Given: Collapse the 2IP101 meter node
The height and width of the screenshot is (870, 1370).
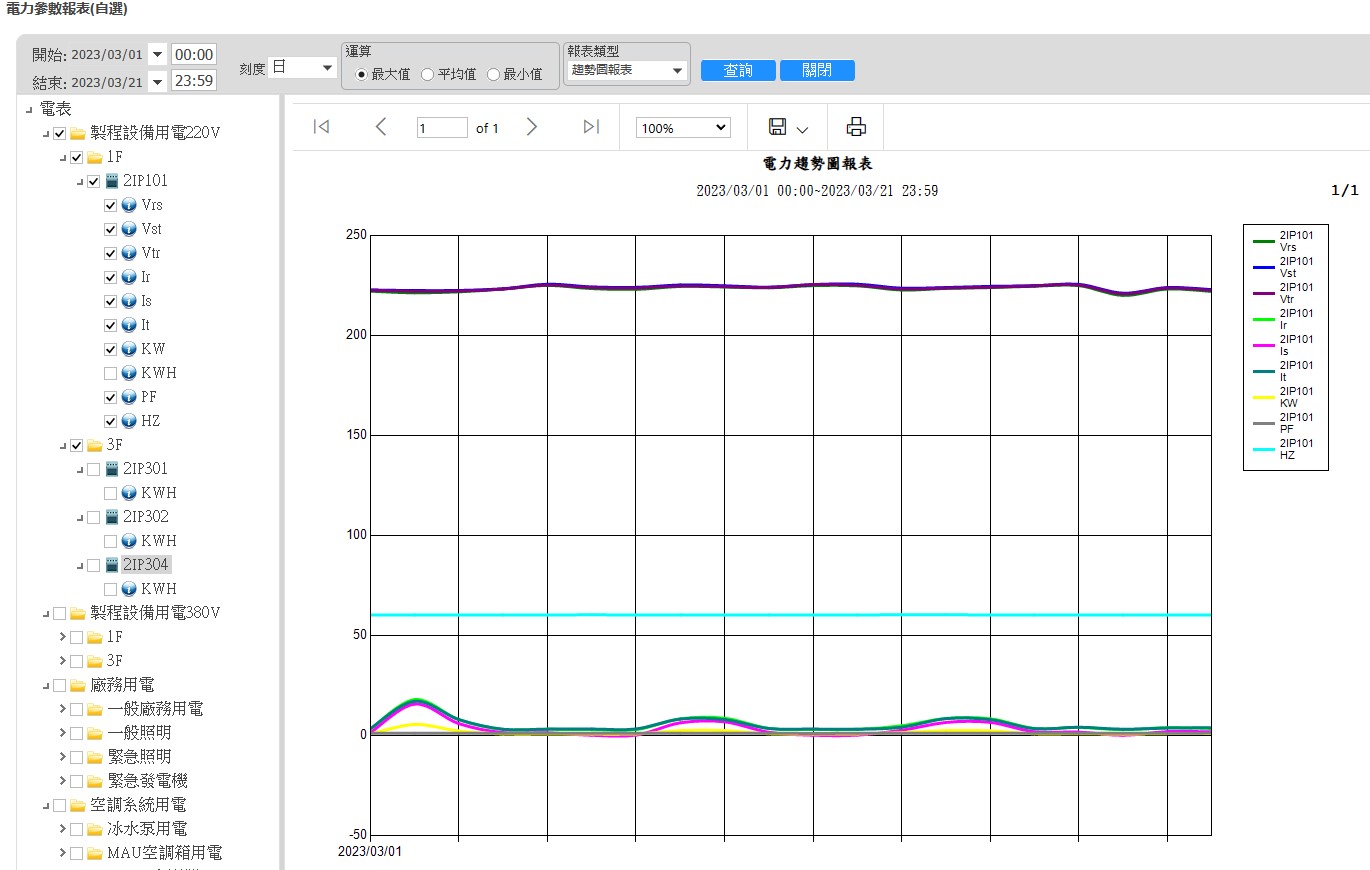Looking at the screenshot, I should (79, 182).
